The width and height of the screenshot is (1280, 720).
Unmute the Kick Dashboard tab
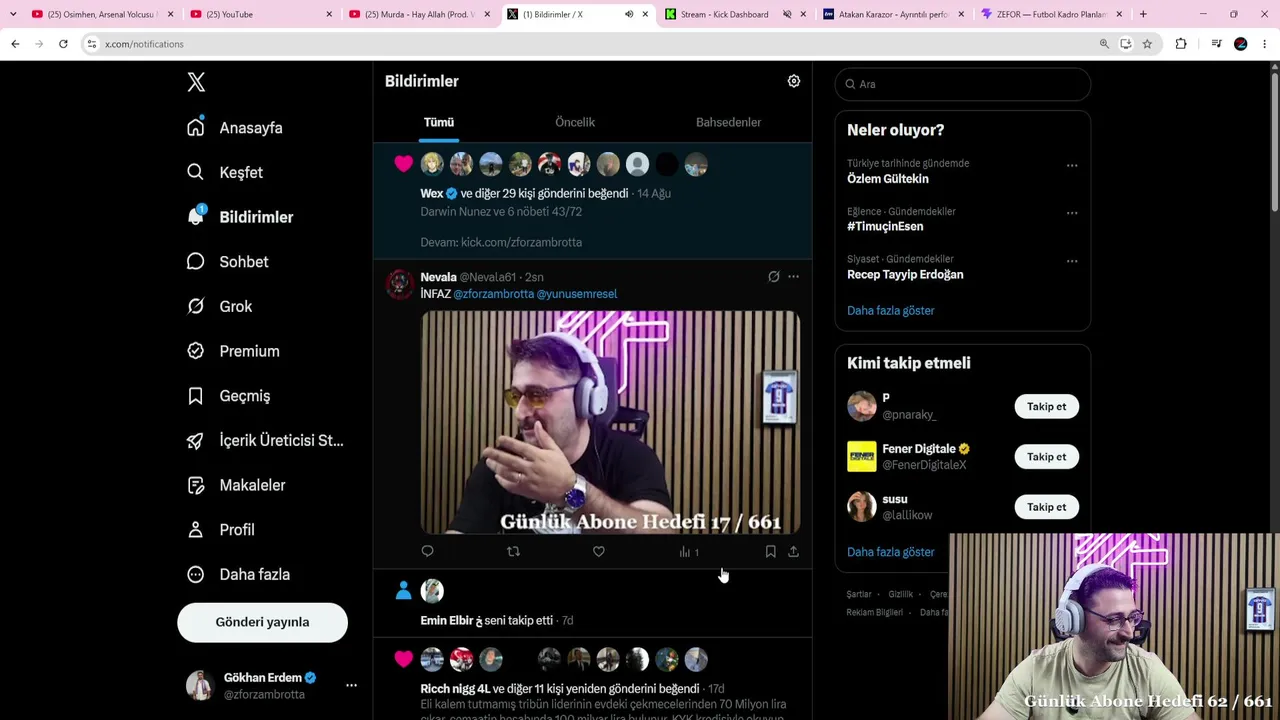[x=787, y=14]
